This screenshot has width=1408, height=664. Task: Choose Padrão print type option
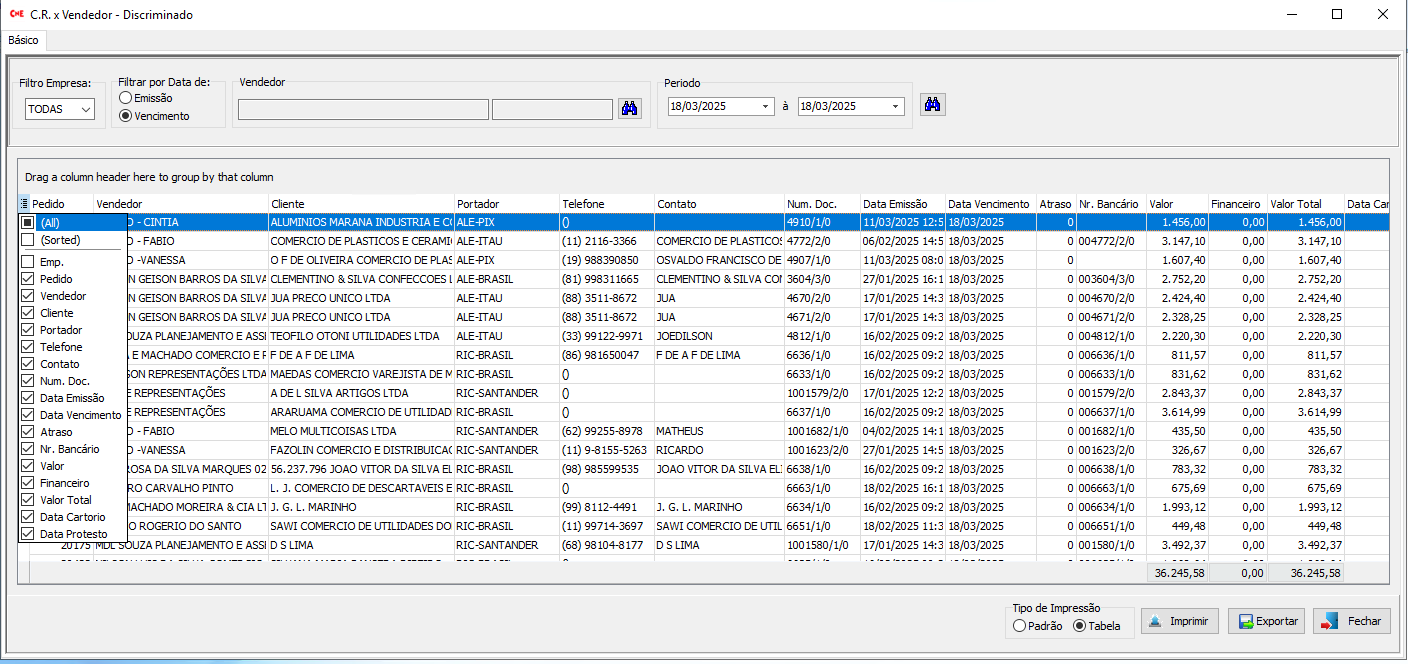(1019, 626)
